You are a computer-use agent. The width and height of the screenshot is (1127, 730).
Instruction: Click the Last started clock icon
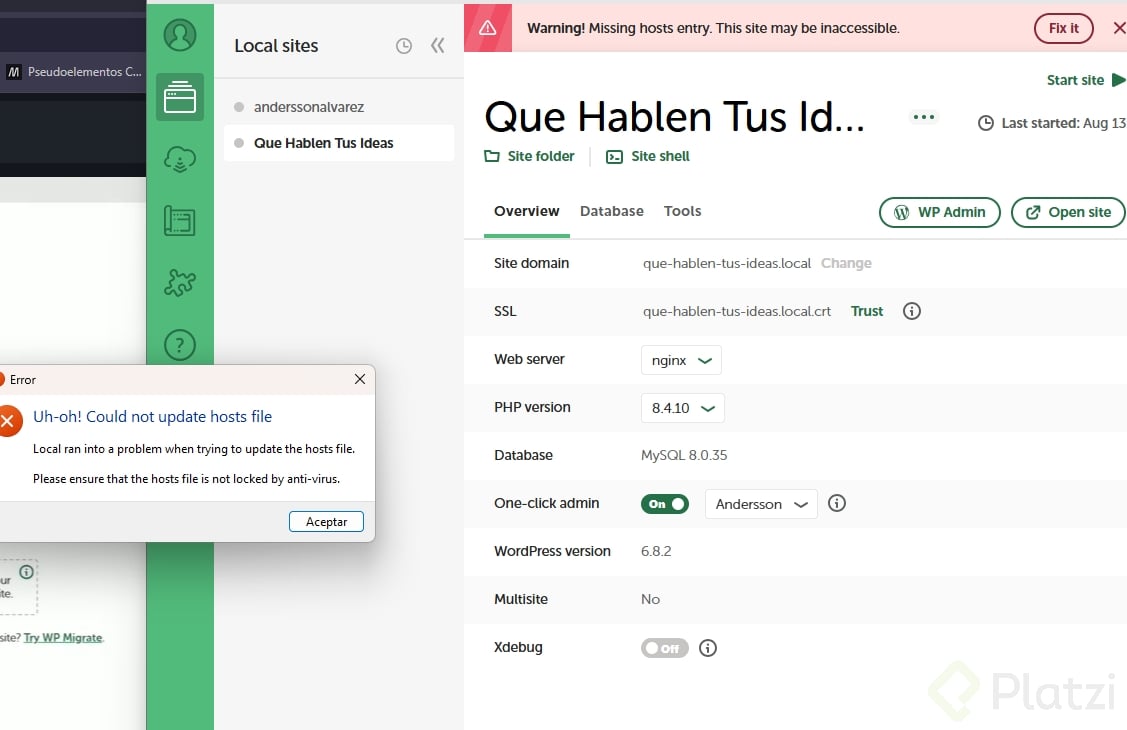(x=986, y=123)
